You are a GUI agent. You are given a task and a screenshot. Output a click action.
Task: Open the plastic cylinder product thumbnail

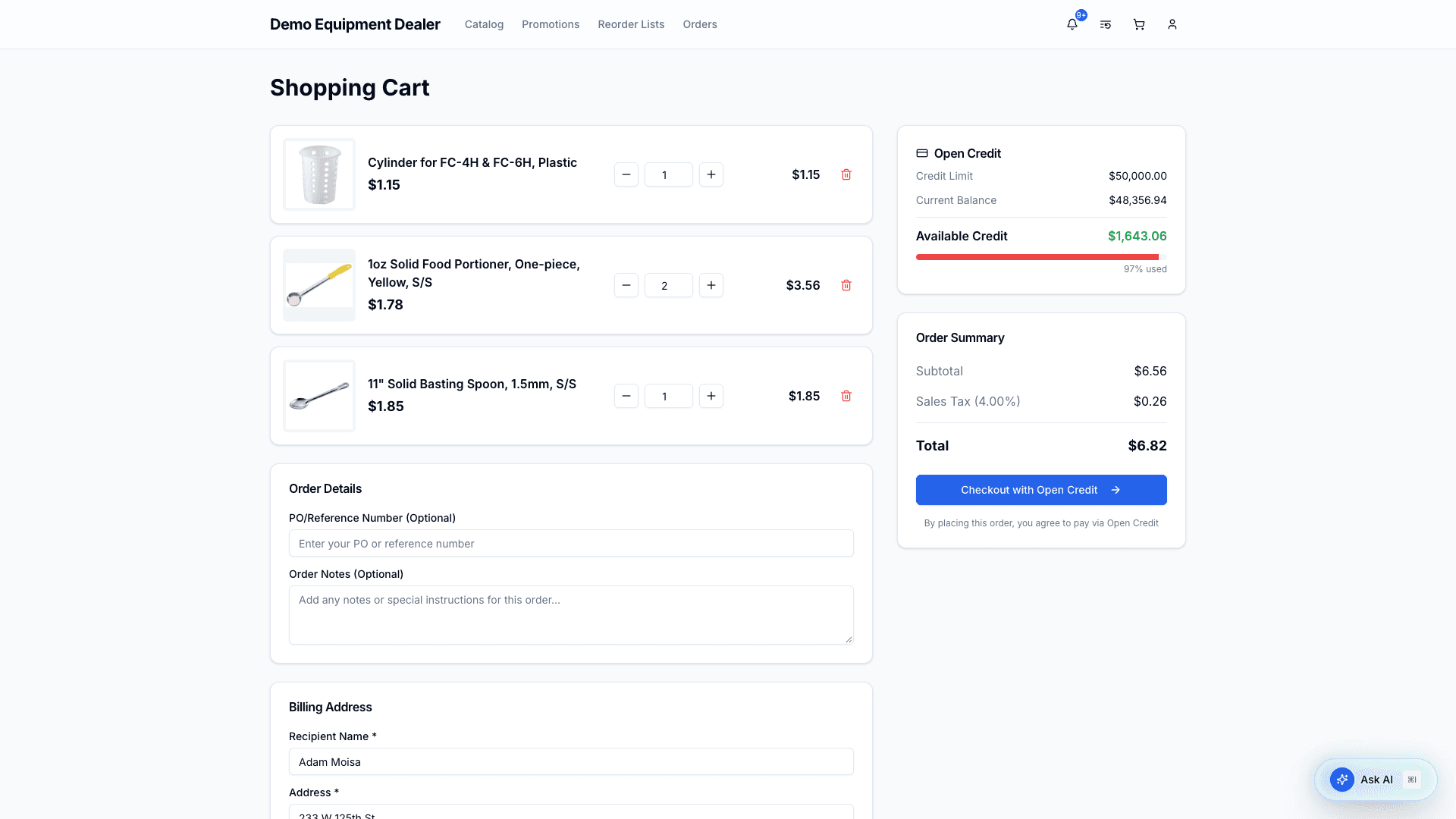319,174
